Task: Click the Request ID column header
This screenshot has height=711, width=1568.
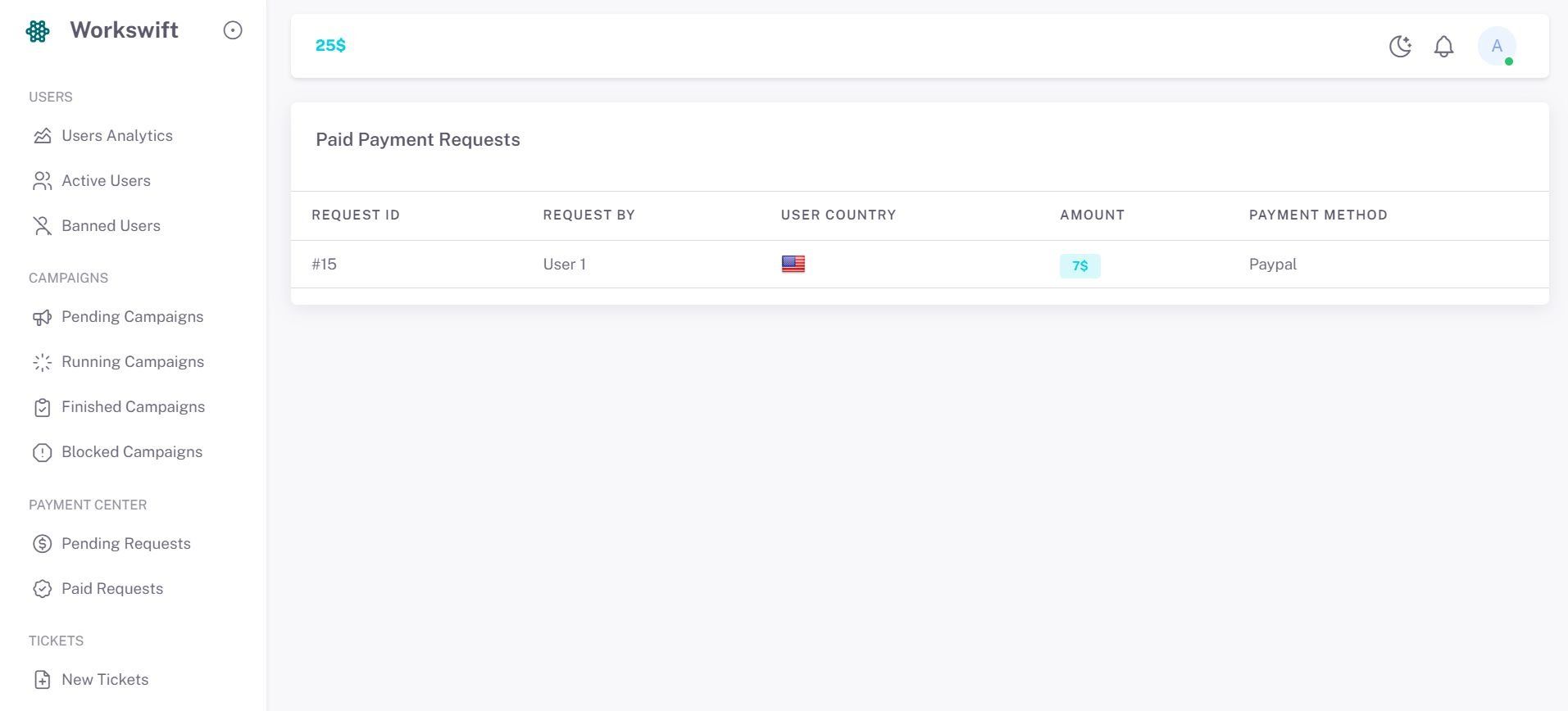Action: [x=356, y=215]
